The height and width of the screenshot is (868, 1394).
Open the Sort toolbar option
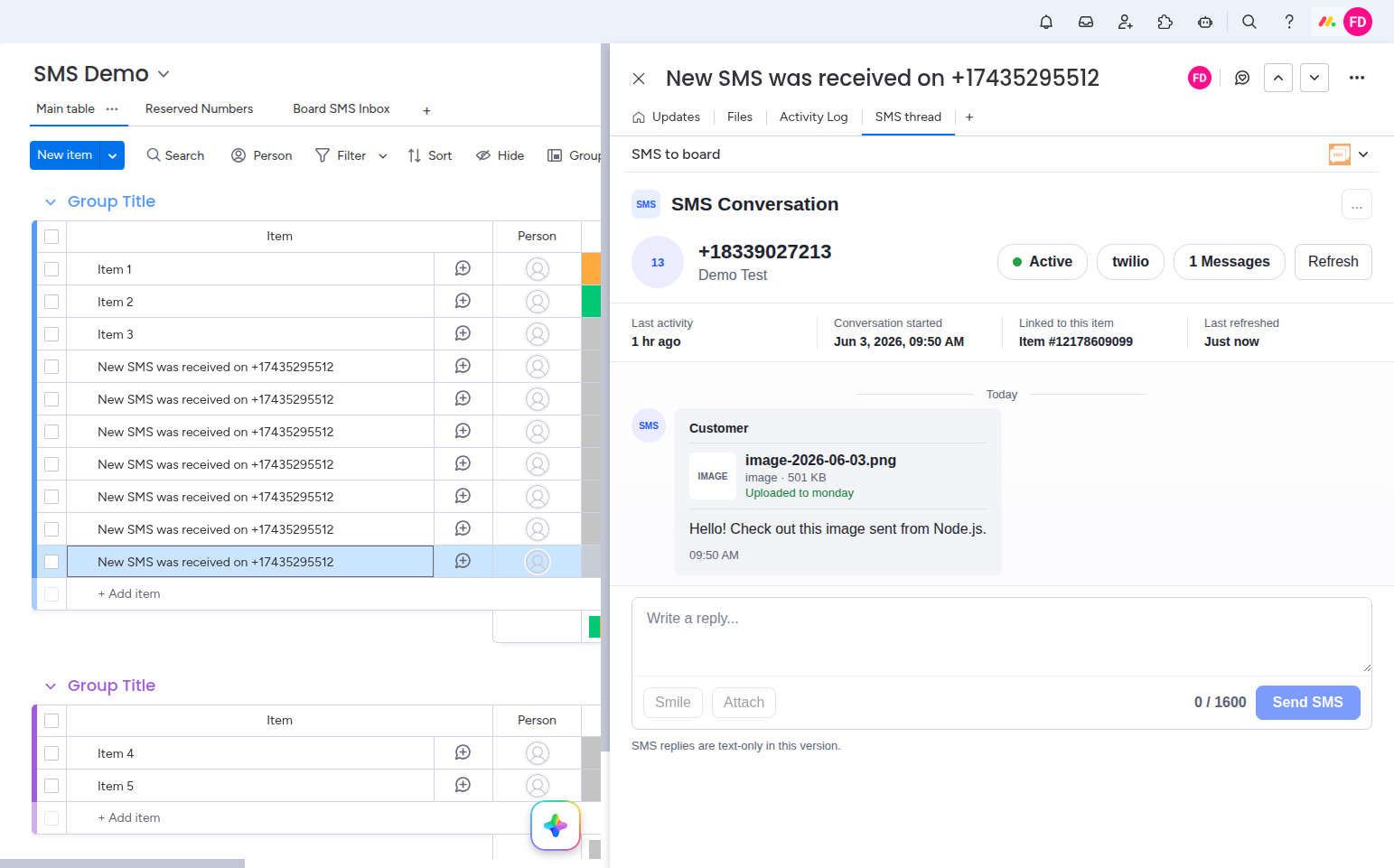tap(430, 155)
